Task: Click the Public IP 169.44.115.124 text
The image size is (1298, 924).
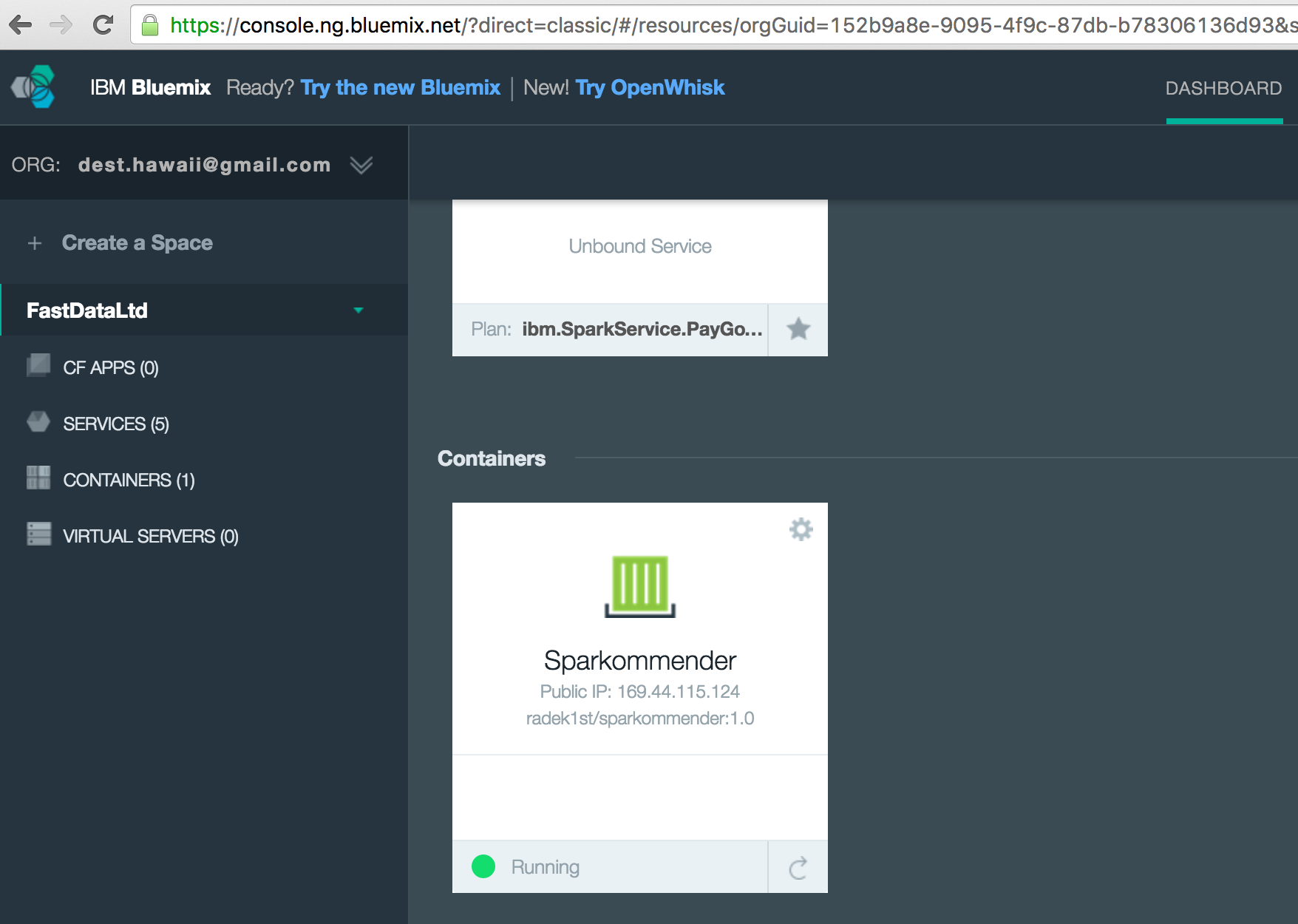Action: [x=640, y=692]
